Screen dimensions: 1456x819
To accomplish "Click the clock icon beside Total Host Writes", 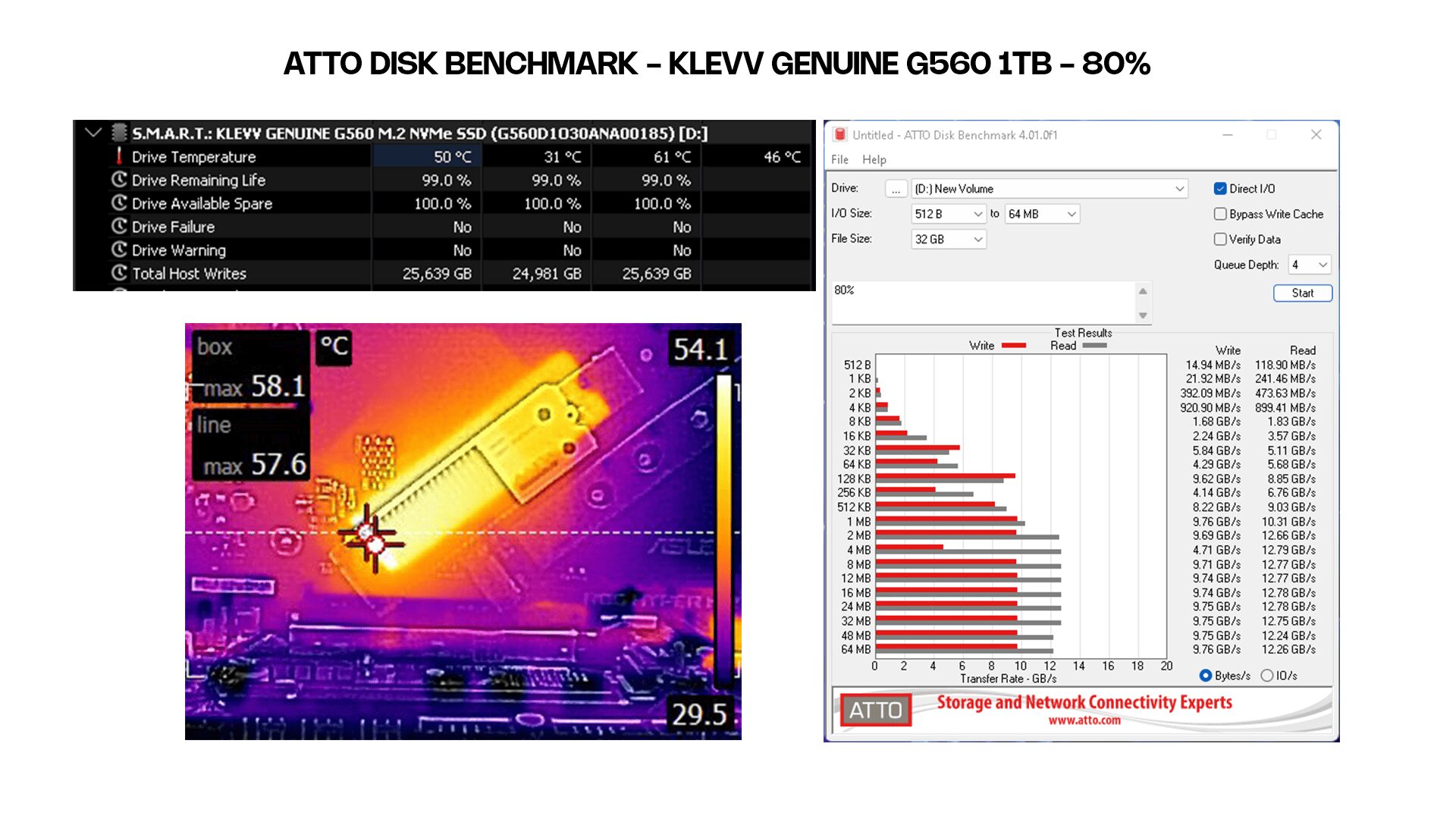I will pyautogui.click(x=119, y=273).
